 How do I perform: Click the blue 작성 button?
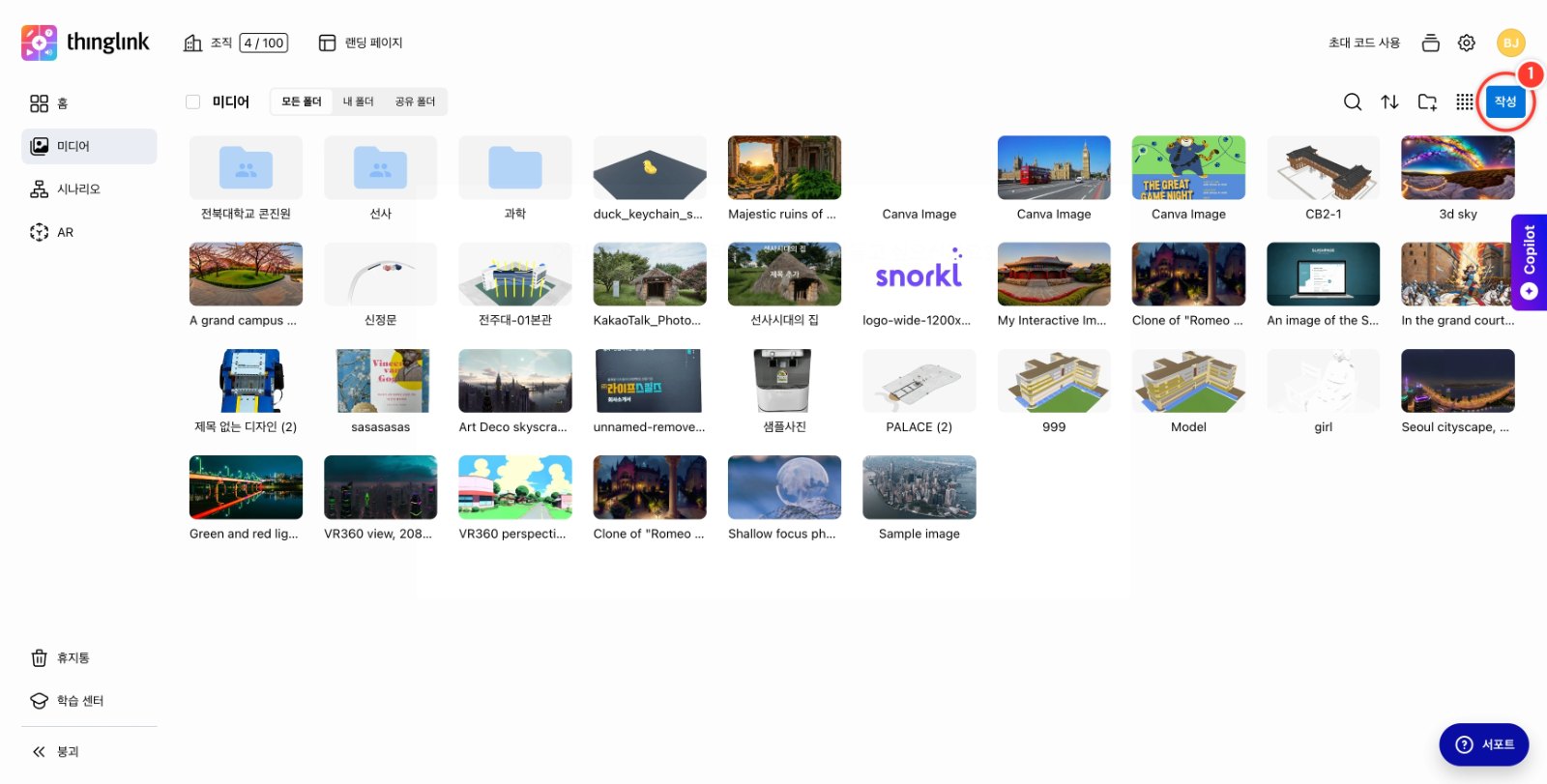(x=1505, y=102)
